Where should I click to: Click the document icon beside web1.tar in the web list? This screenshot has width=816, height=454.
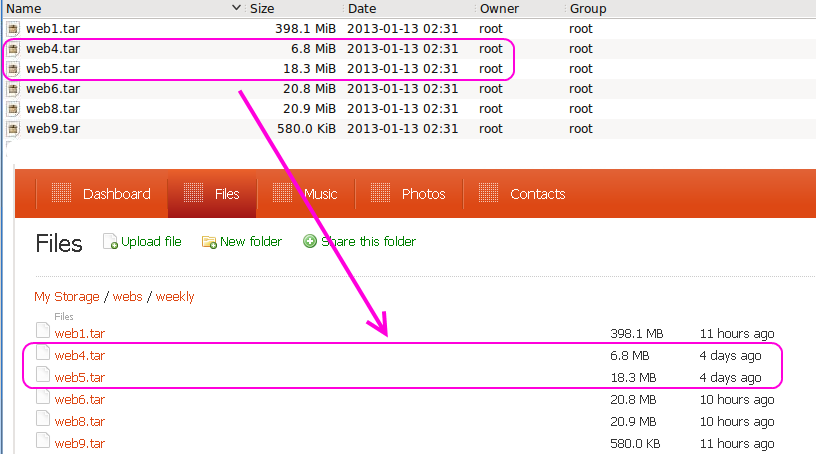(x=43, y=331)
